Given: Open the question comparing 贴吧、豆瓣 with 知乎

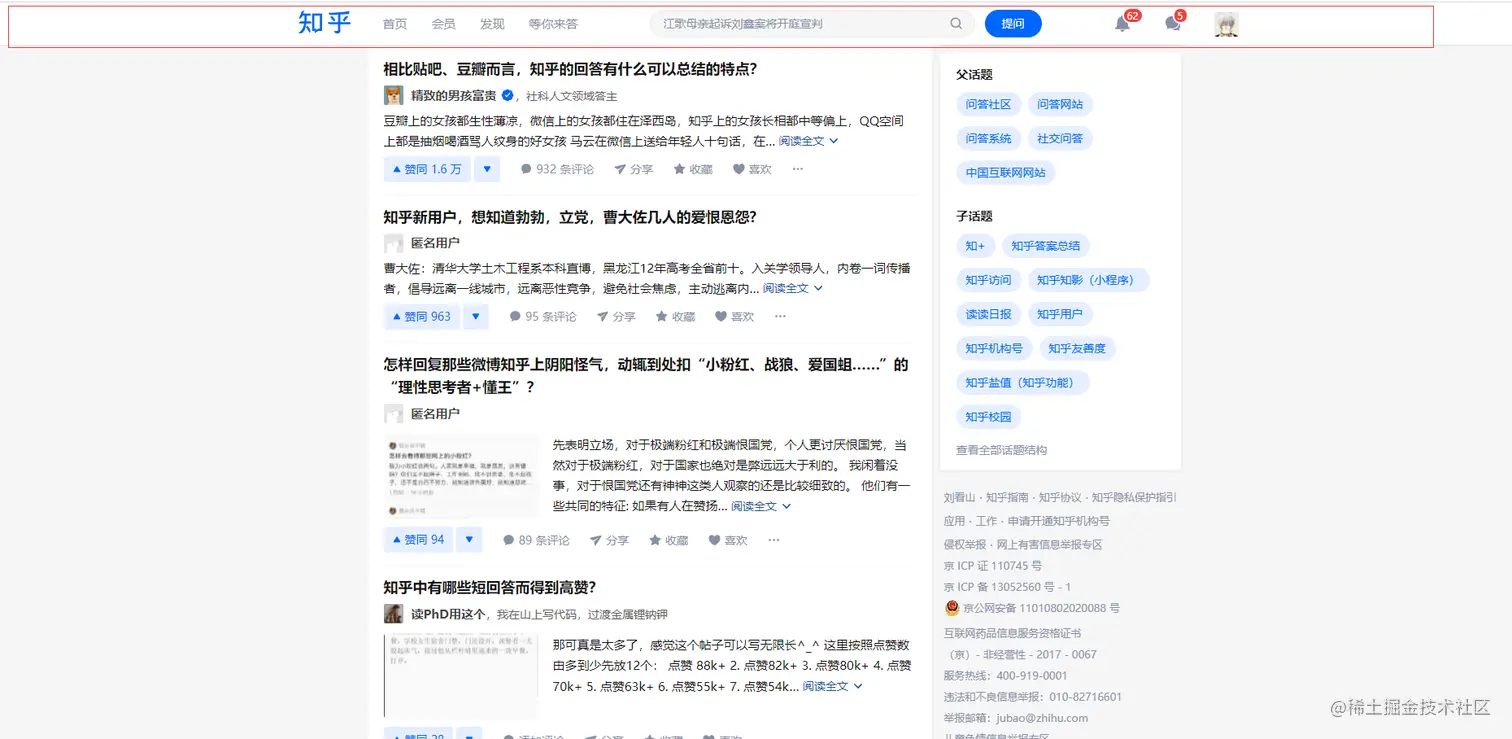Looking at the screenshot, I should tap(570, 69).
